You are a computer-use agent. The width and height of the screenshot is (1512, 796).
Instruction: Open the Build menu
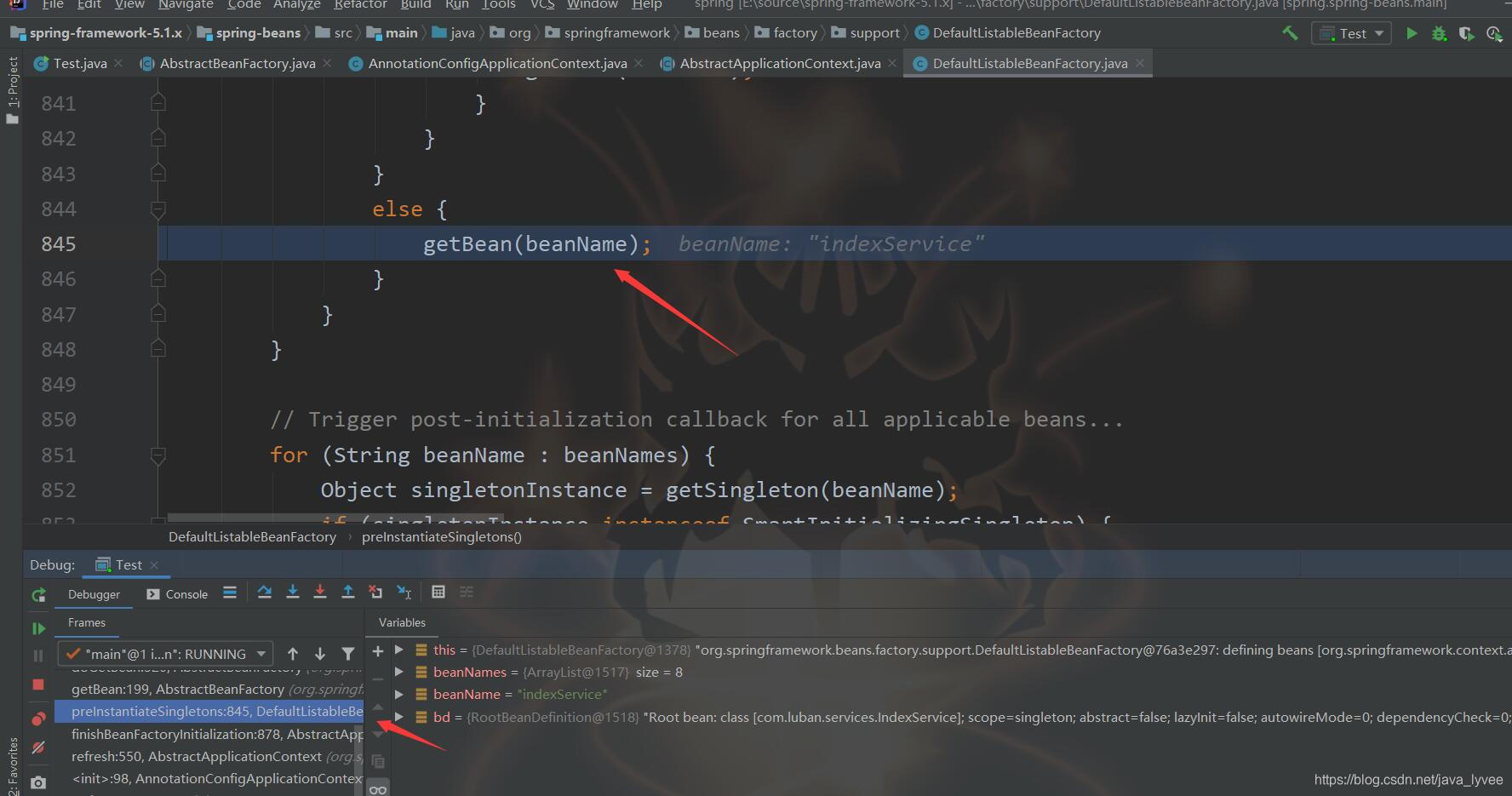[415, 4]
